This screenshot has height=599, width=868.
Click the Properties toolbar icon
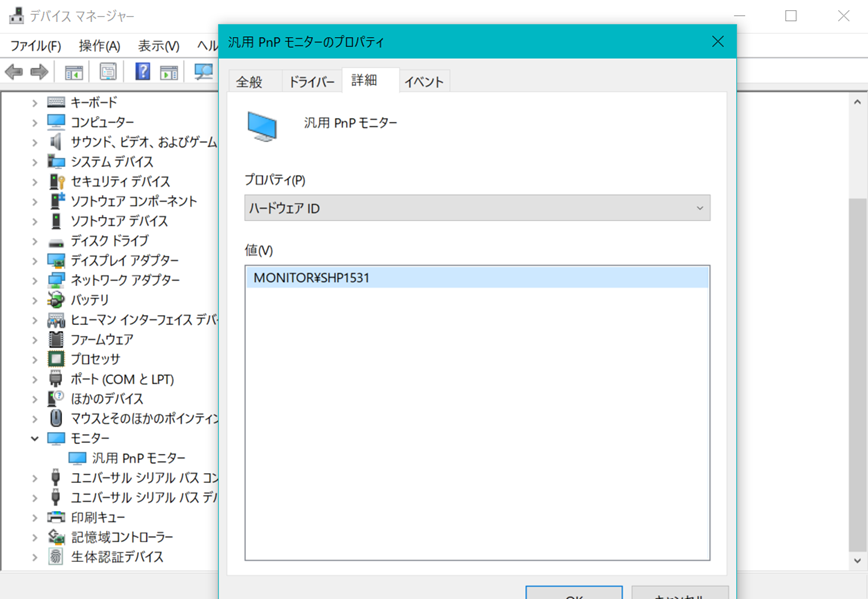click(x=108, y=72)
